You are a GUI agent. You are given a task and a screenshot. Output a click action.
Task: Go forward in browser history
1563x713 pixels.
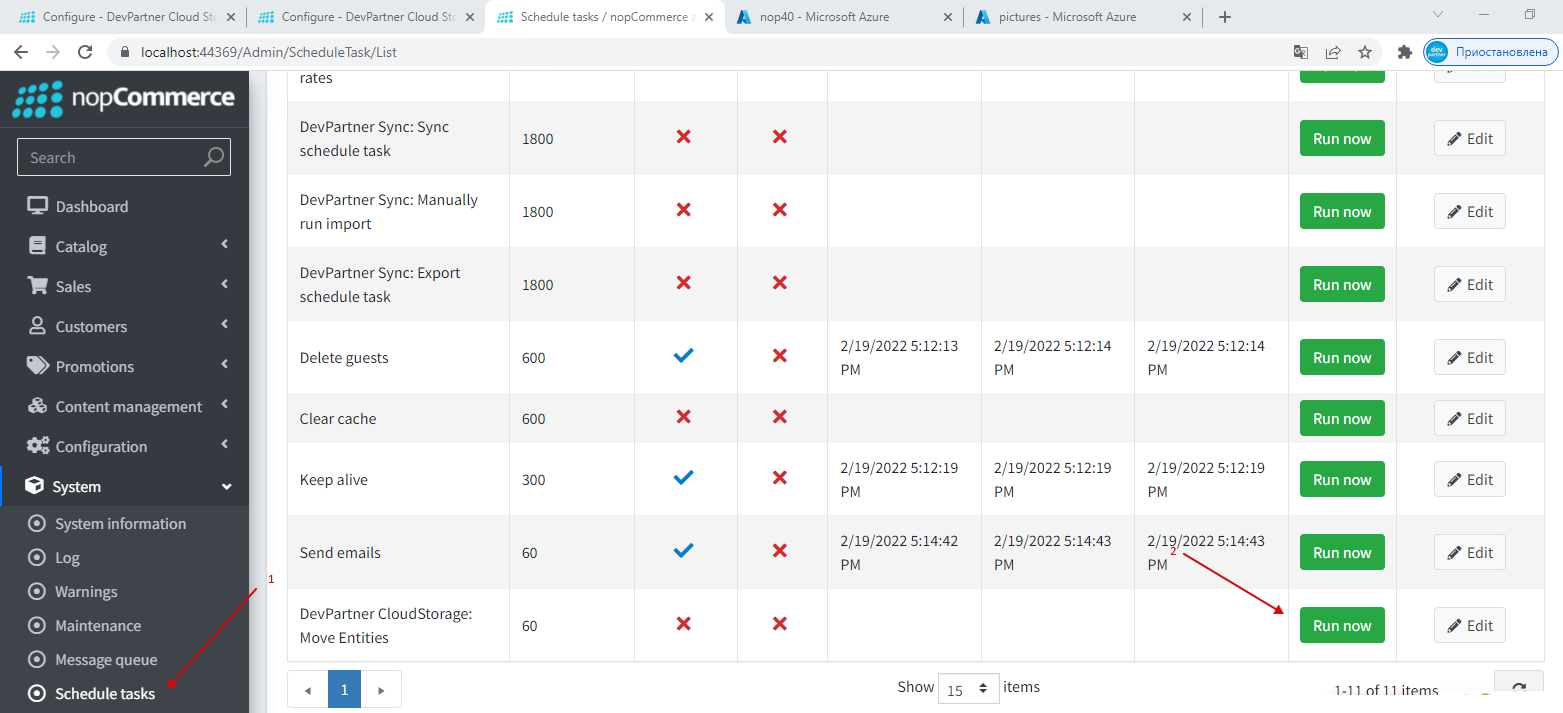(53, 52)
